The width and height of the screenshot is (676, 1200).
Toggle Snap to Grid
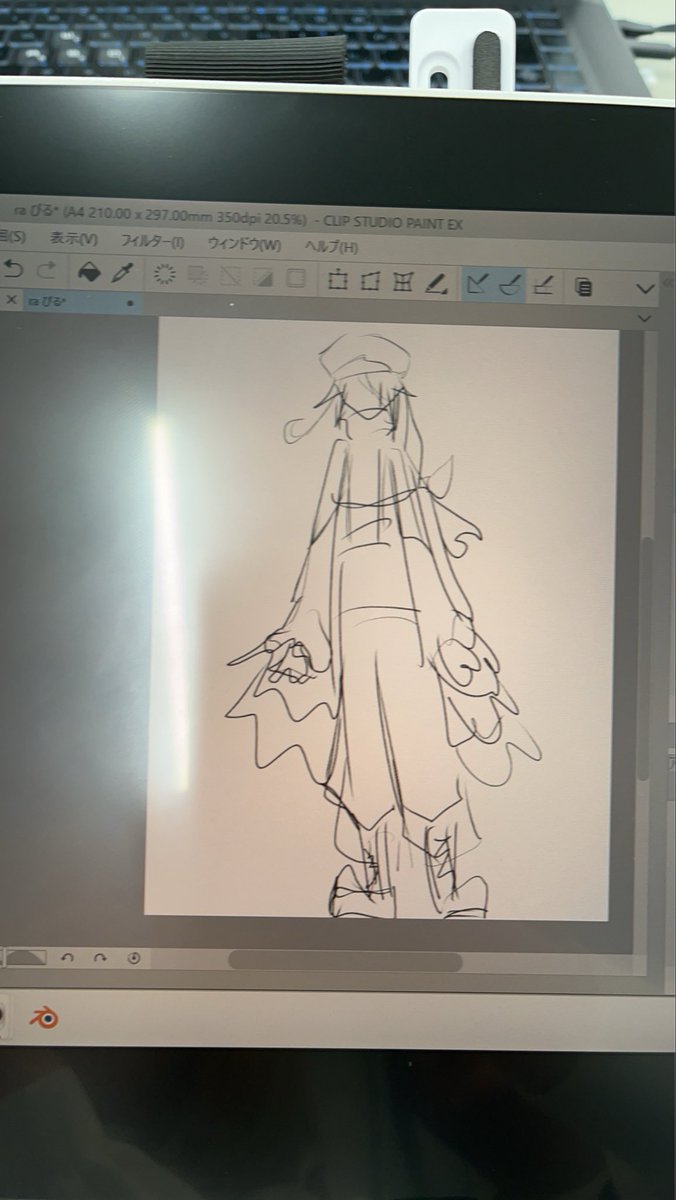[x=543, y=287]
